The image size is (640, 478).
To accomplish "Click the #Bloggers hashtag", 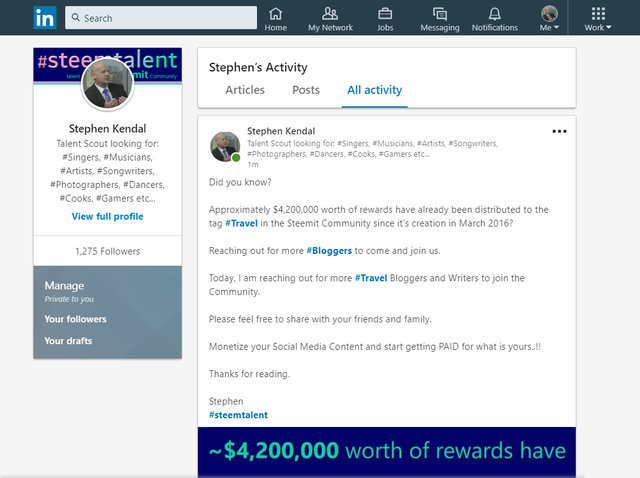I will (329, 251).
